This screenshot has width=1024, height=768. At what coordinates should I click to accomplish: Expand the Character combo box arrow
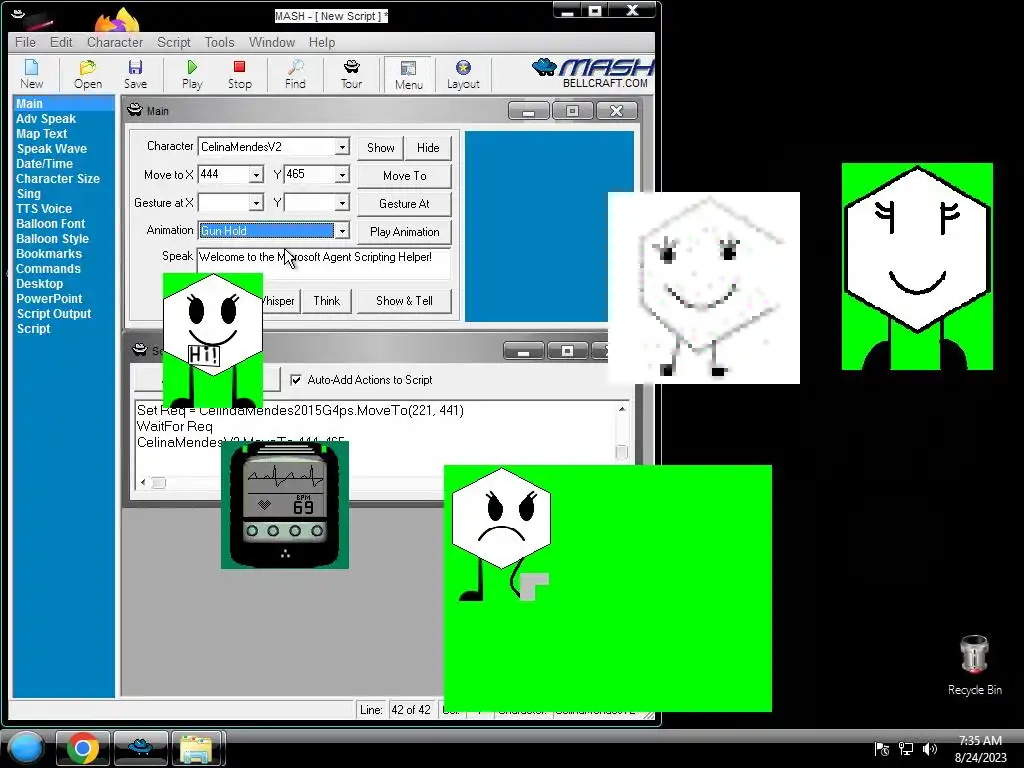tap(342, 147)
